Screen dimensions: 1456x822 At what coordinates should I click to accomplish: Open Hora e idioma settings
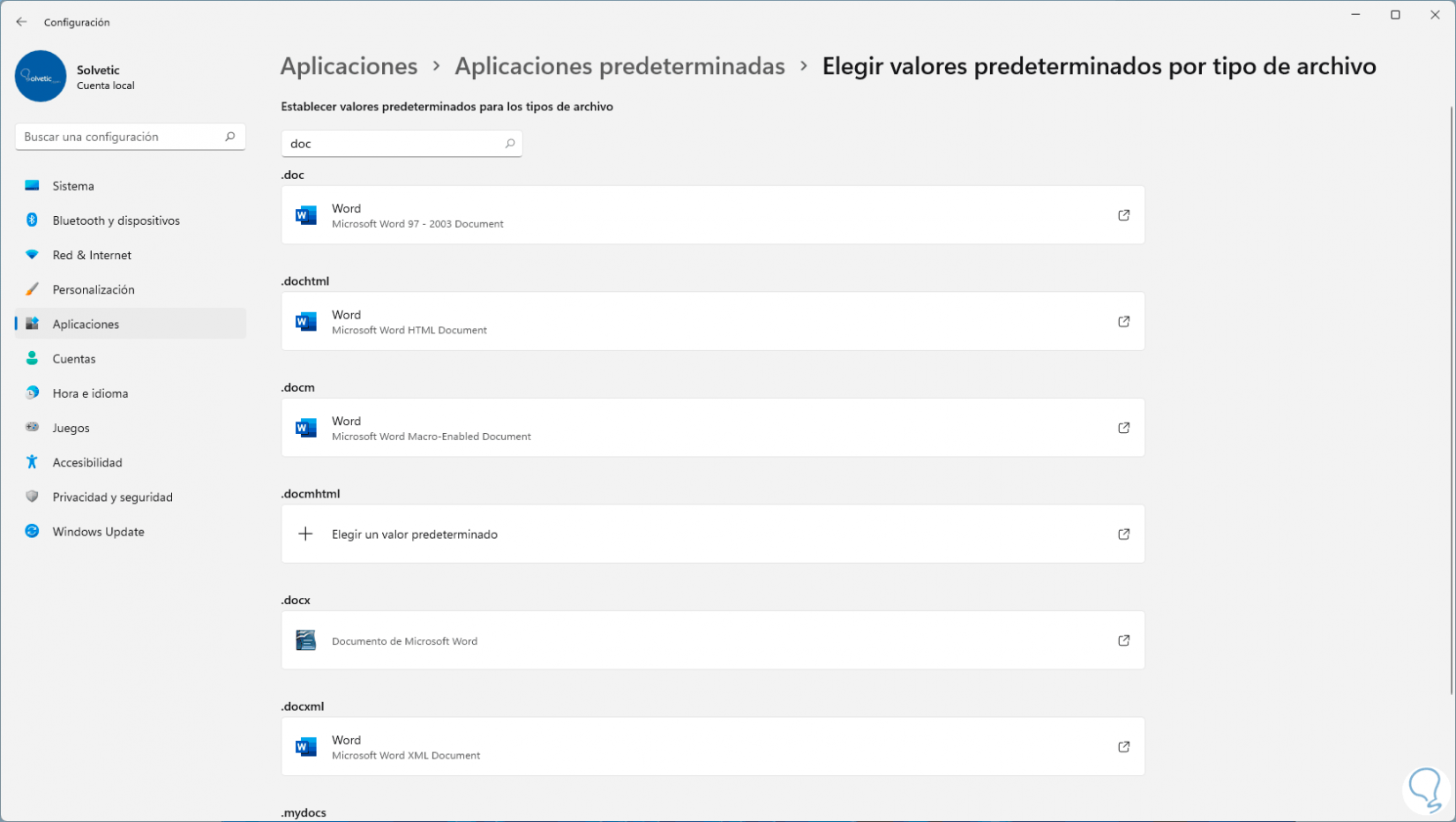(131, 393)
